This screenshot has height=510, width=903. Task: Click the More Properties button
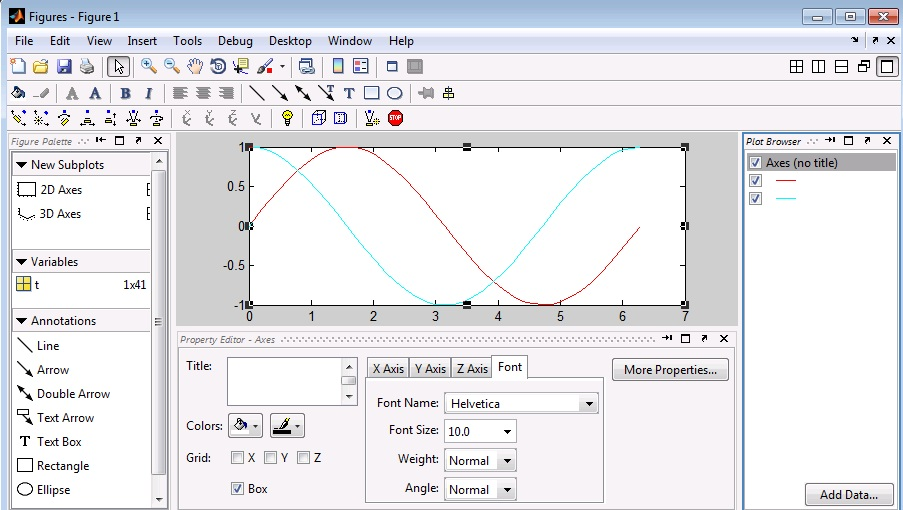click(x=670, y=370)
